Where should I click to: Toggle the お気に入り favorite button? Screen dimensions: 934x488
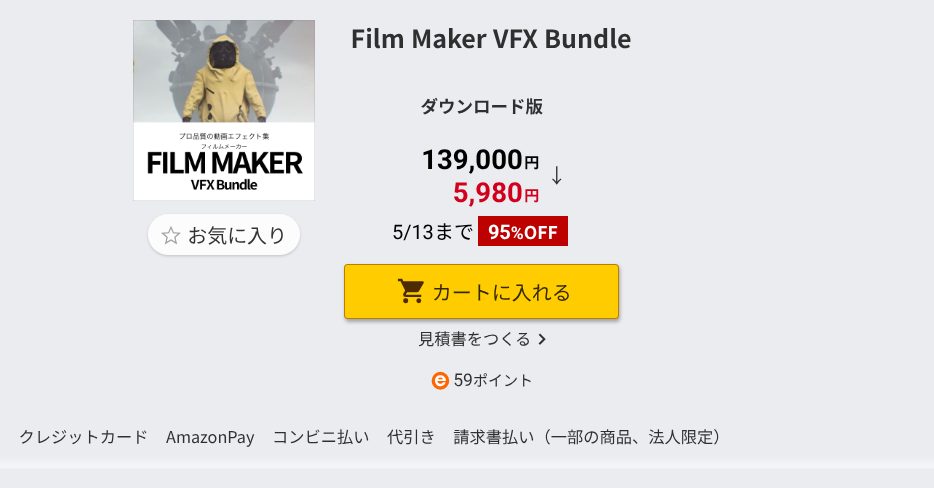coord(224,235)
